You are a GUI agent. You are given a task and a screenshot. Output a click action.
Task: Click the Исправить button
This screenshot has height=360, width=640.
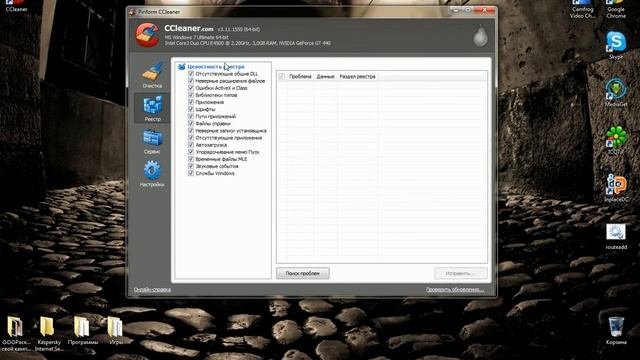click(x=461, y=273)
